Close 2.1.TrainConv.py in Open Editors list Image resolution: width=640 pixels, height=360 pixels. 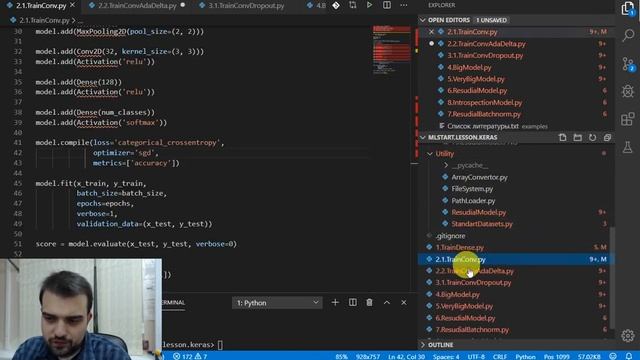click(x=431, y=32)
